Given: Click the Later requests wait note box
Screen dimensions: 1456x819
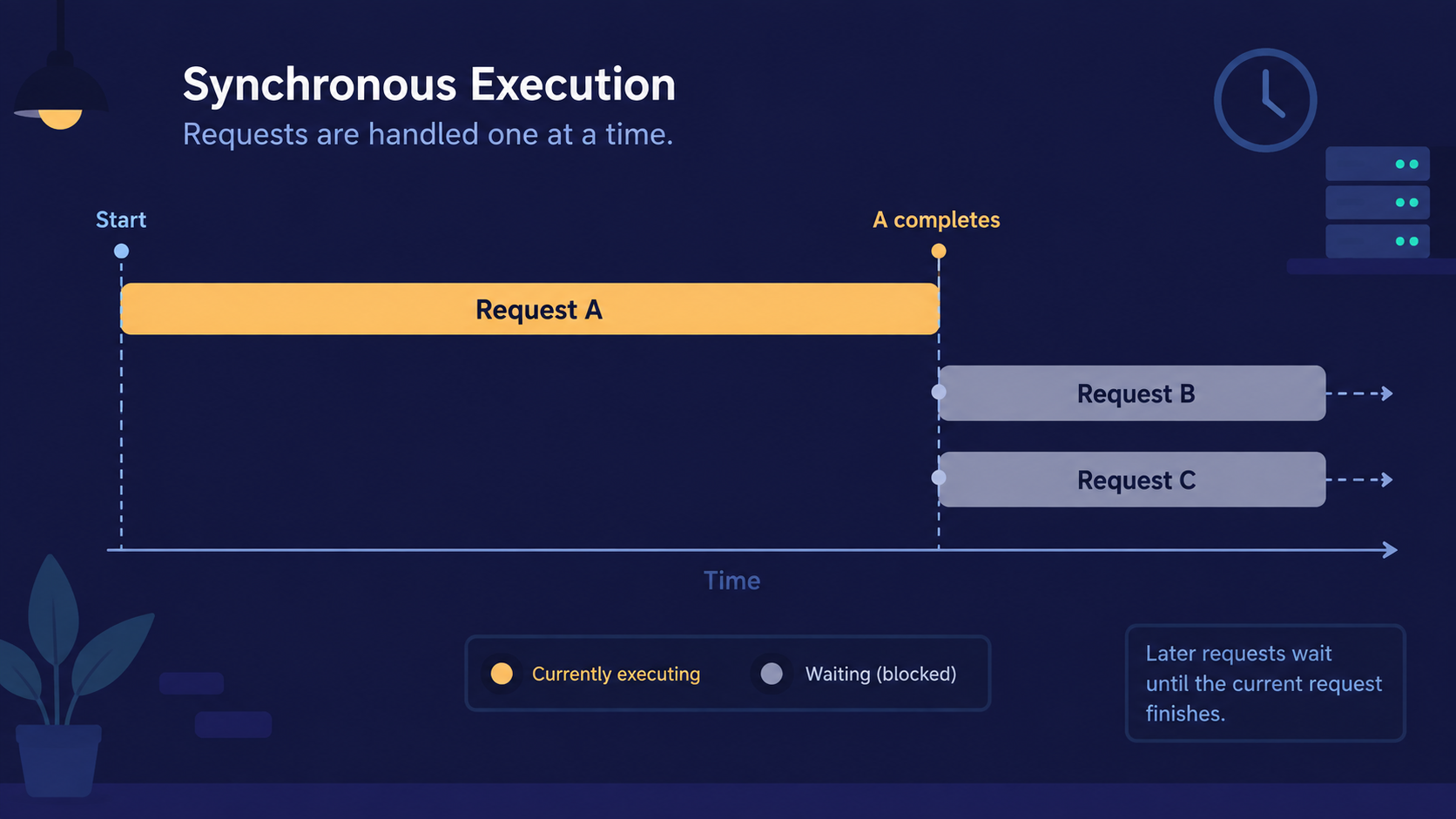Looking at the screenshot, I should click(x=1265, y=683).
